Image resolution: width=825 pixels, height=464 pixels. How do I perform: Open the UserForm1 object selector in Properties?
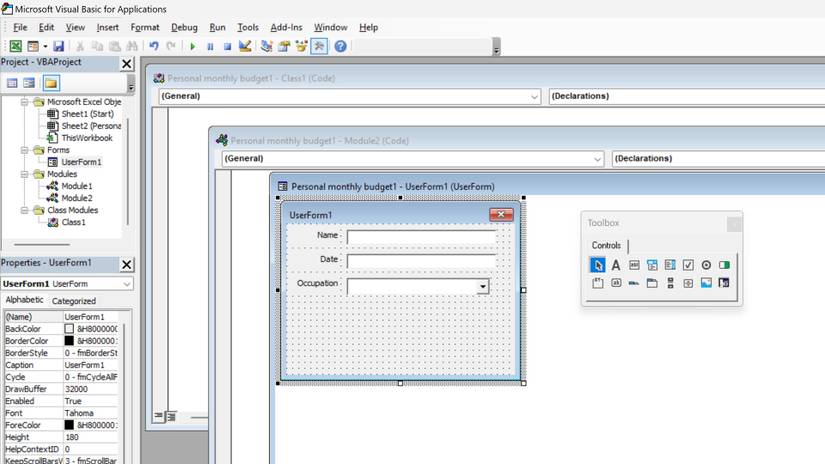pyautogui.click(x=67, y=284)
